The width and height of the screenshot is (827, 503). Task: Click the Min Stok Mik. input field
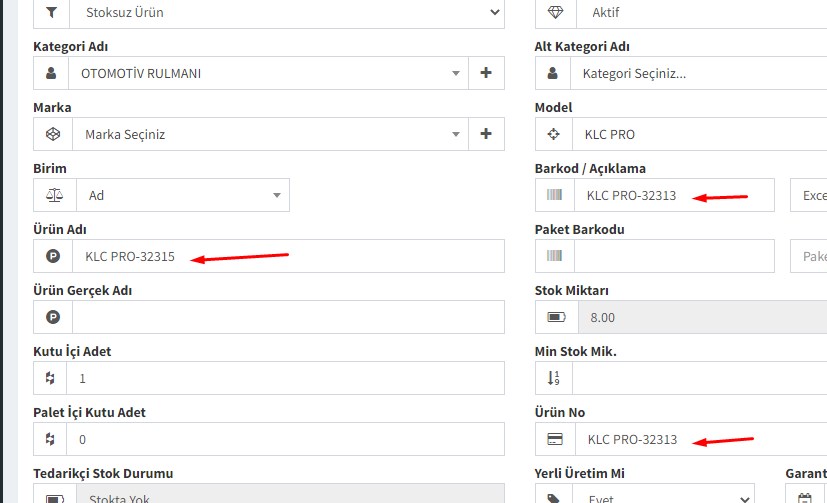[x=700, y=379]
